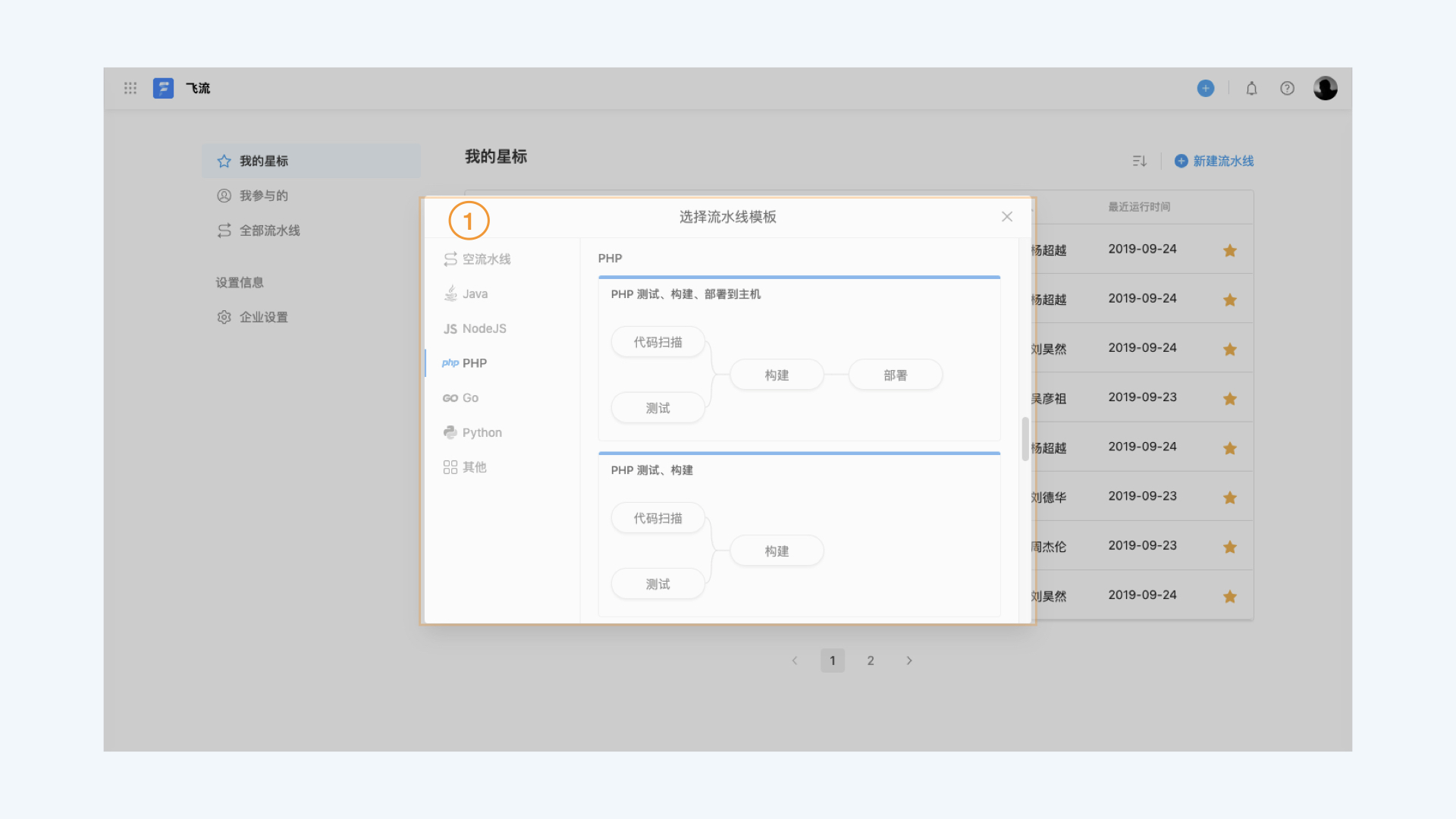Open the user avatar menu

(x=1326, y=88)
